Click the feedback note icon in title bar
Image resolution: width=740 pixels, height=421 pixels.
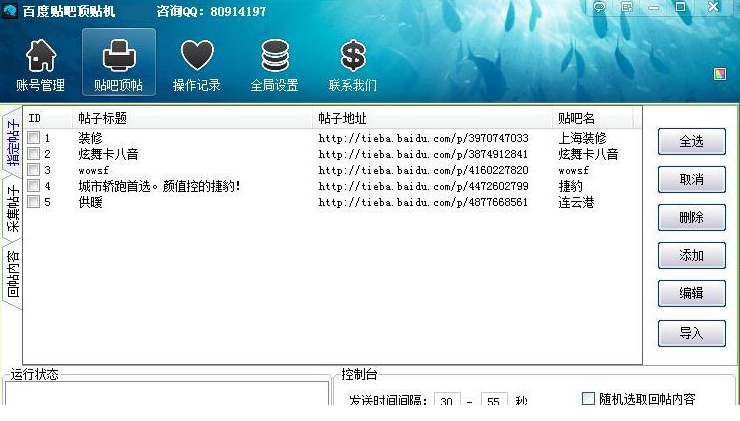point(627,7)
